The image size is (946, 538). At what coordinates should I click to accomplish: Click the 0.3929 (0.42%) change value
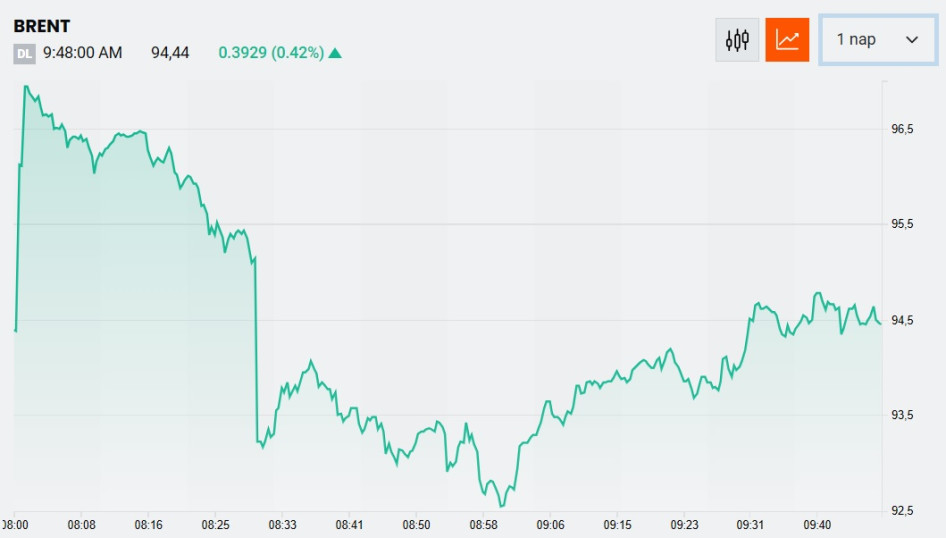point(271,53)
